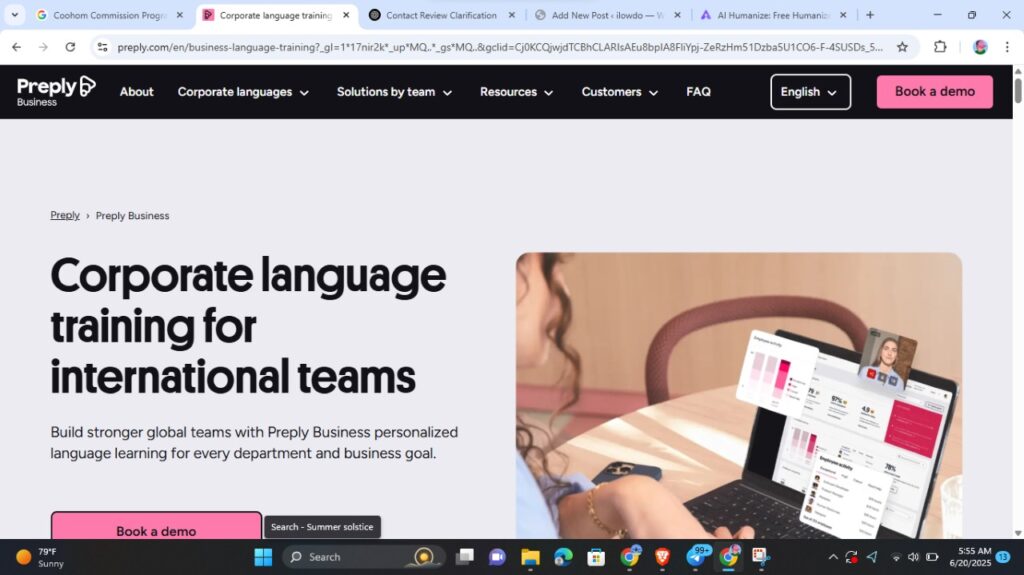The width and height of the screenshot is (1024, 575).
Task: Close the Coohom Commission Program tab
Action: click(x=180, y=15)
